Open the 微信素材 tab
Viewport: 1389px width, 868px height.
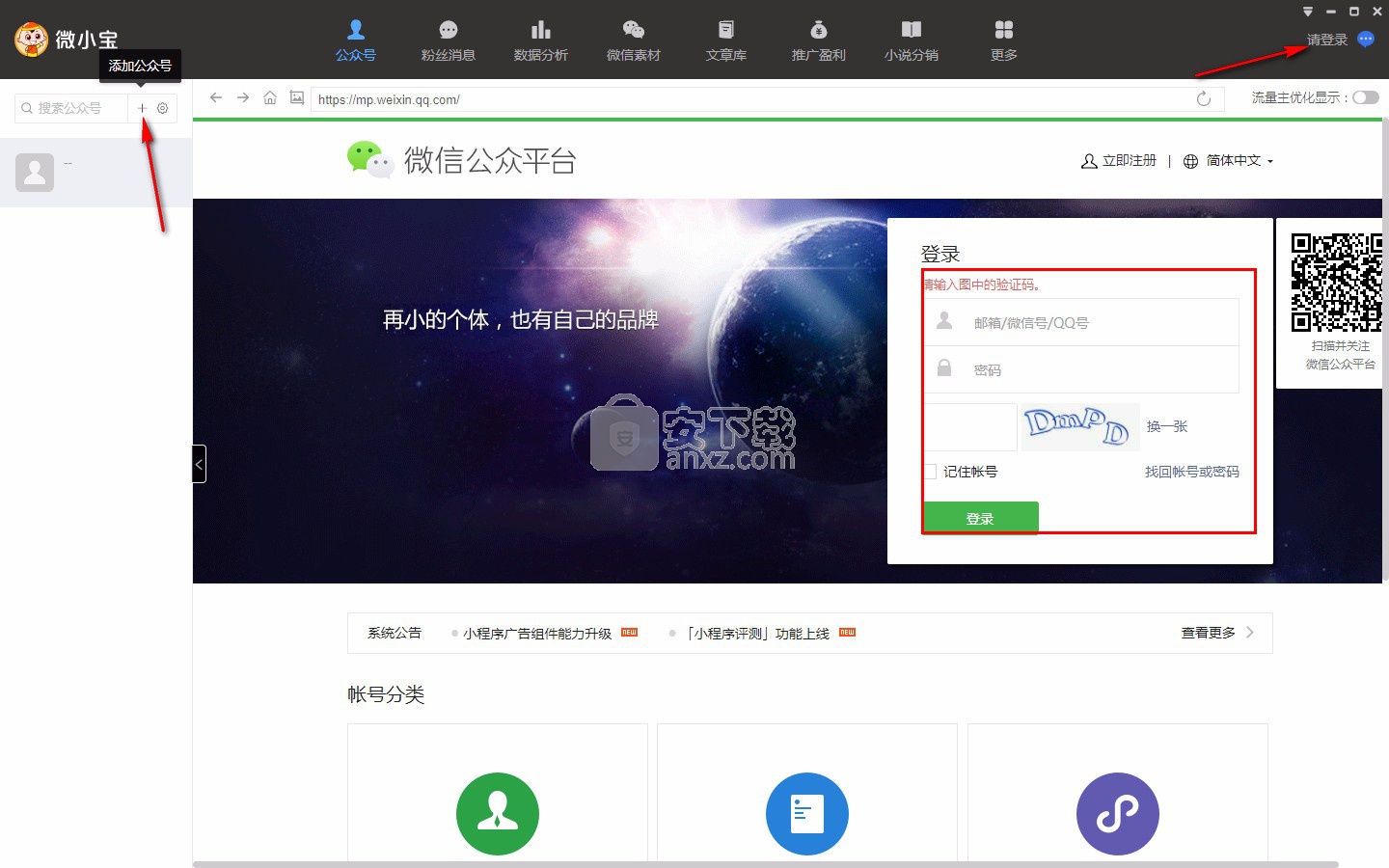pyautogui.click(x=634, y=41)
